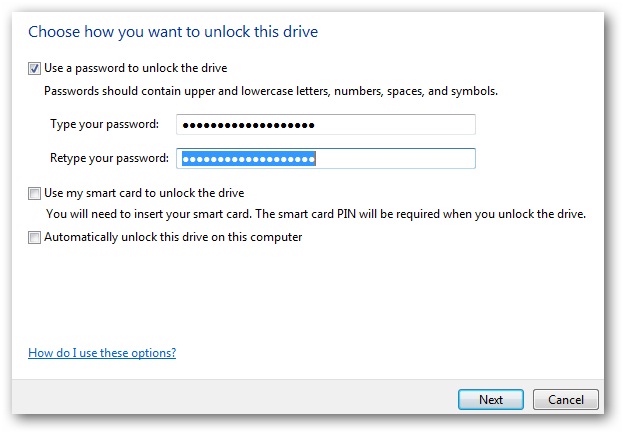The height and width of the screenshot is (434, 624).
Task: Click the Retype your password: label
Action: pyautogui.click(x=109, y=159)
